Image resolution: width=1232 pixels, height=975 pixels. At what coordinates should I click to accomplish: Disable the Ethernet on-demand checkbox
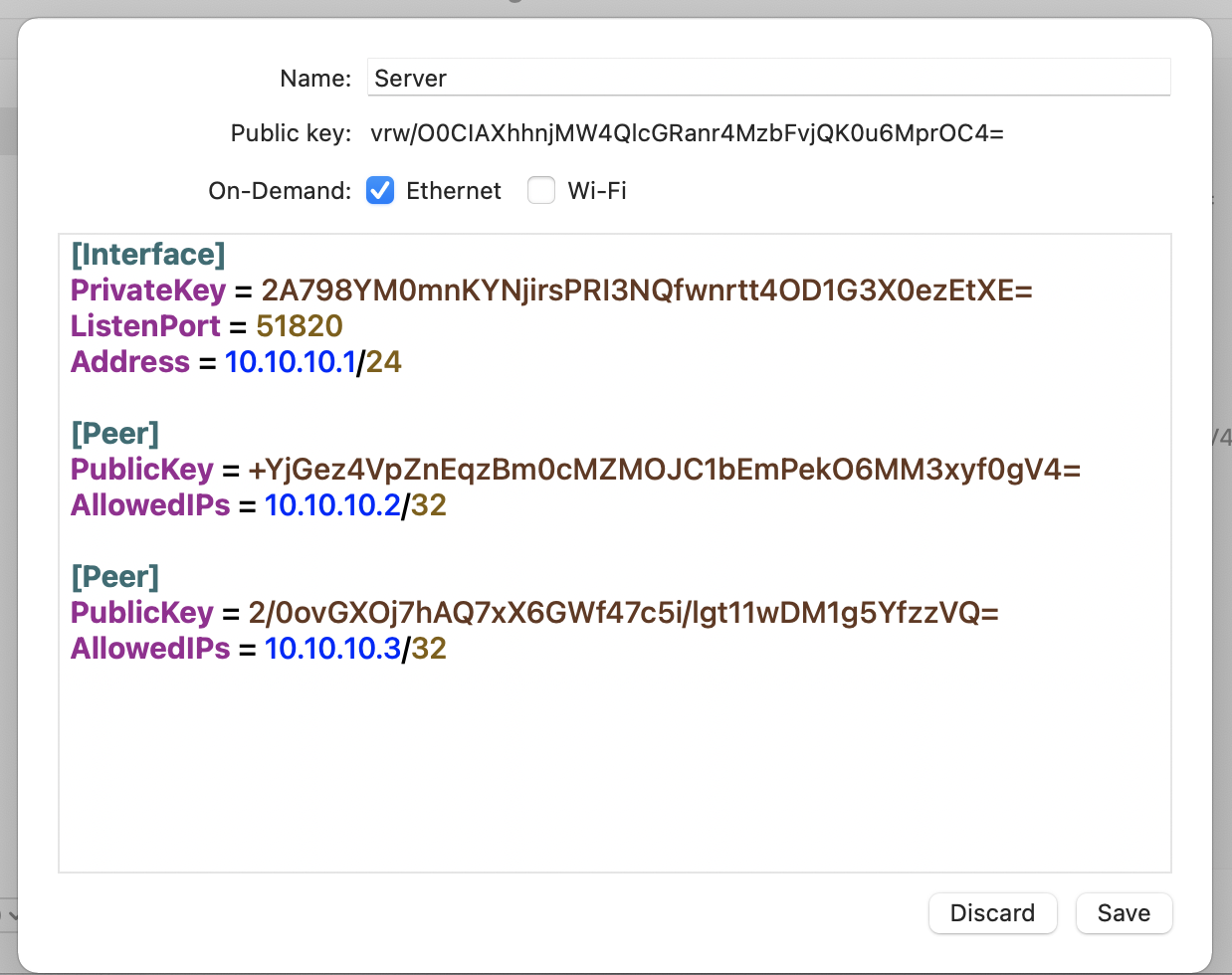(x=380, y=190)
